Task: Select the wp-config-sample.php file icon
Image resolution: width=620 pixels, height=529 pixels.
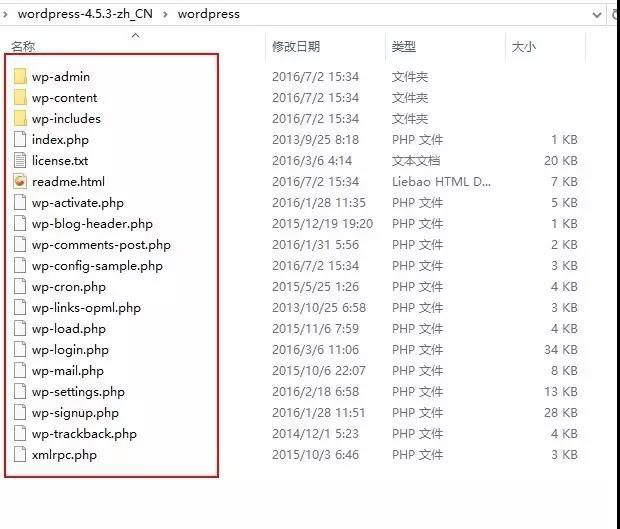Action: click(x=20, y=265)
